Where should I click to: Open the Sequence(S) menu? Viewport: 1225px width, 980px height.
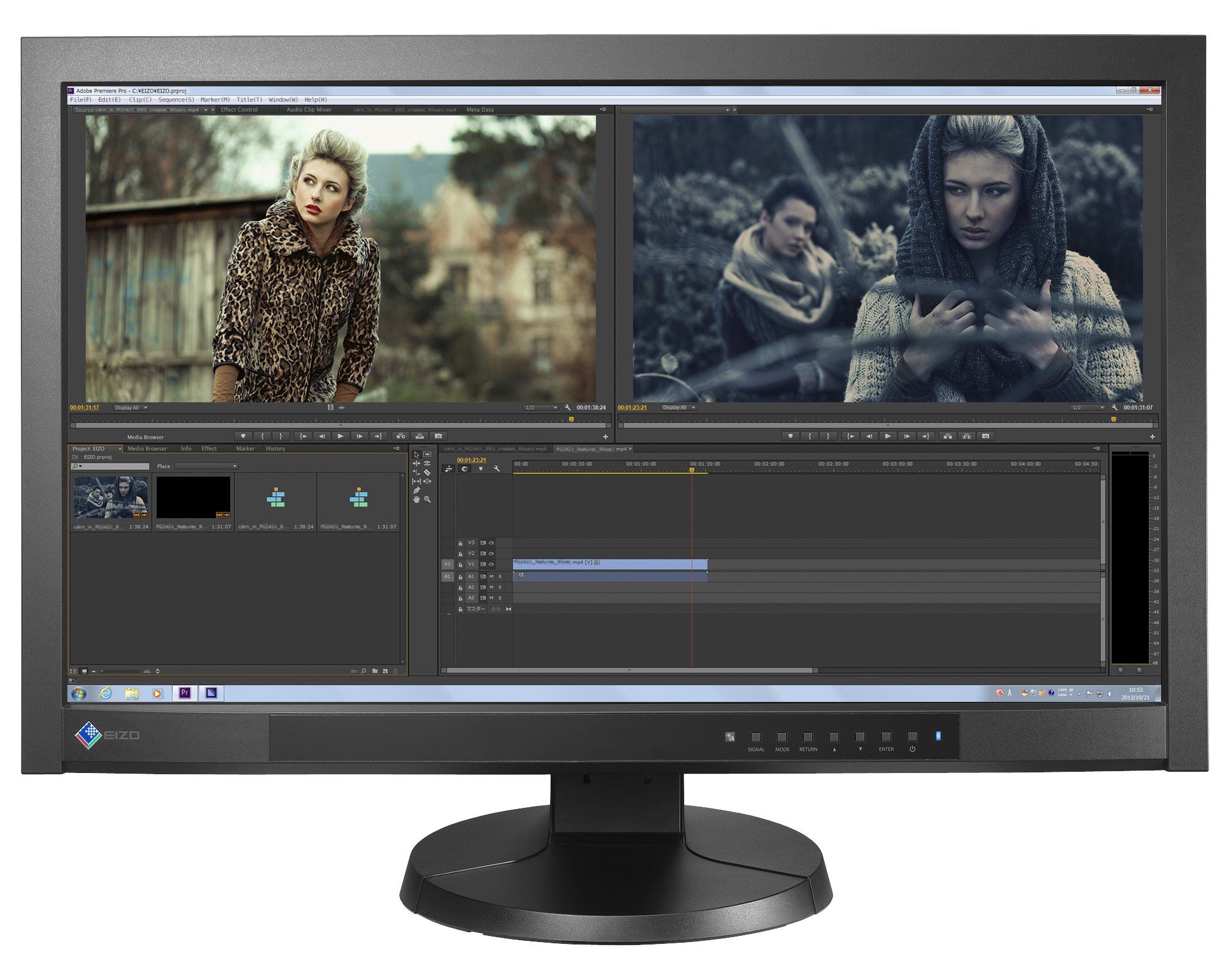tap(175, 99)
